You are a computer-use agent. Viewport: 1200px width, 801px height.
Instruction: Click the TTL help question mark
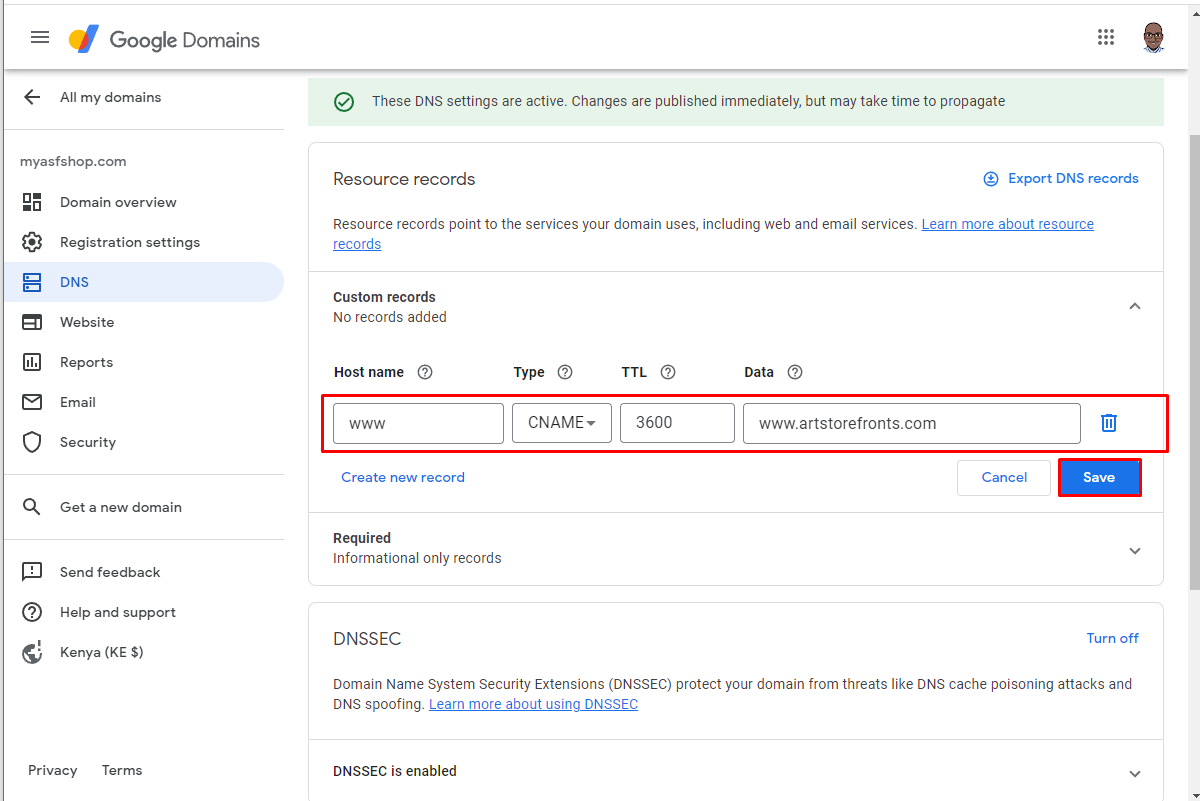(x=668, y=371)
